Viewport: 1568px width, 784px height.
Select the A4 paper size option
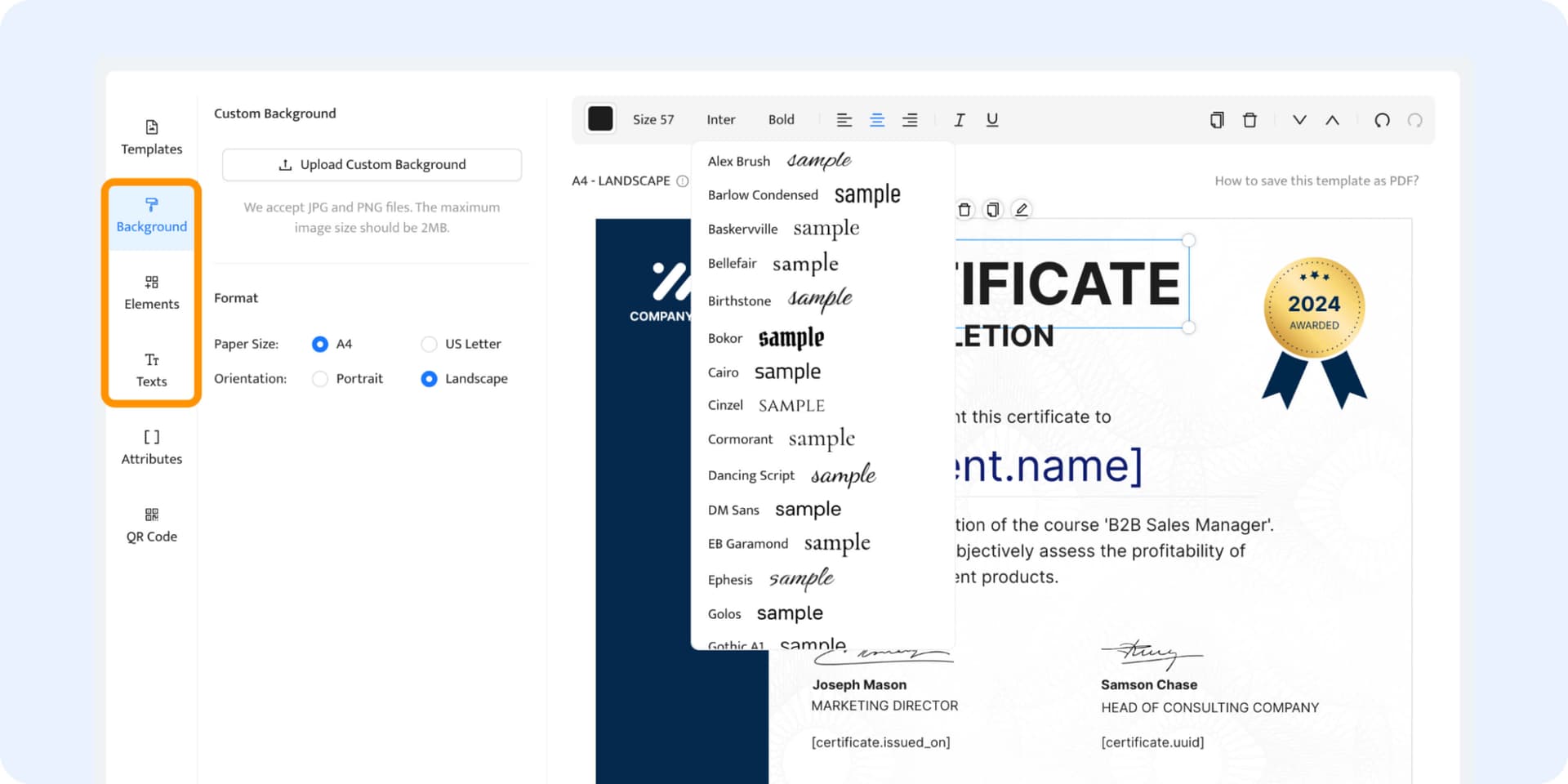[320, 344]
